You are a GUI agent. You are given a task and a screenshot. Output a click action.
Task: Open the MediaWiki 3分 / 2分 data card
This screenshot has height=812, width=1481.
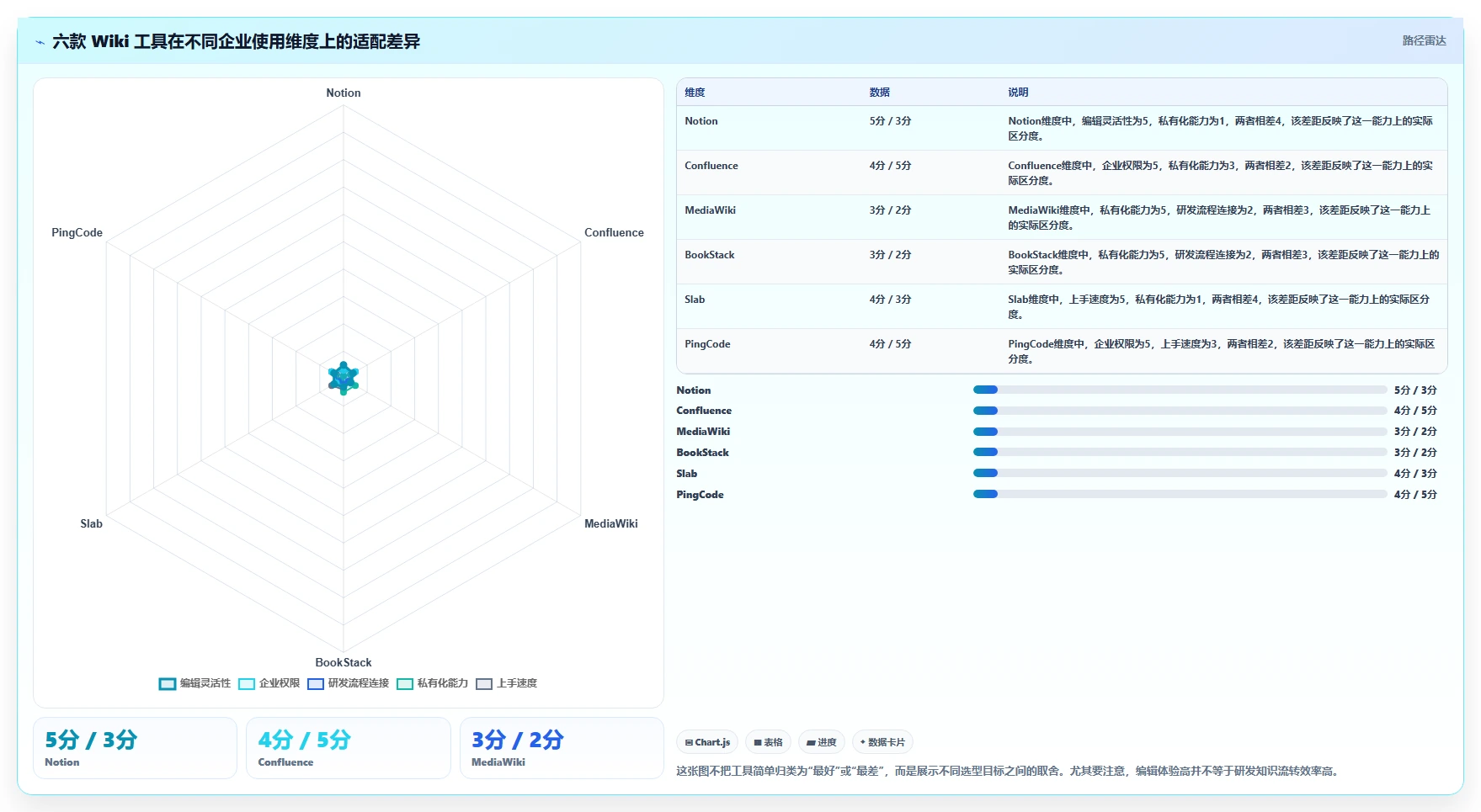[562, 748]
